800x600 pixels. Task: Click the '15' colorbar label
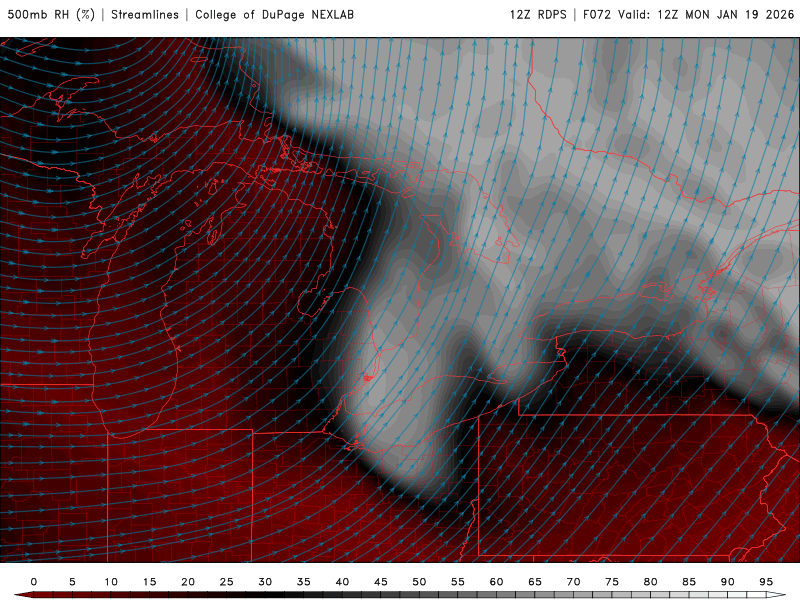149,582
